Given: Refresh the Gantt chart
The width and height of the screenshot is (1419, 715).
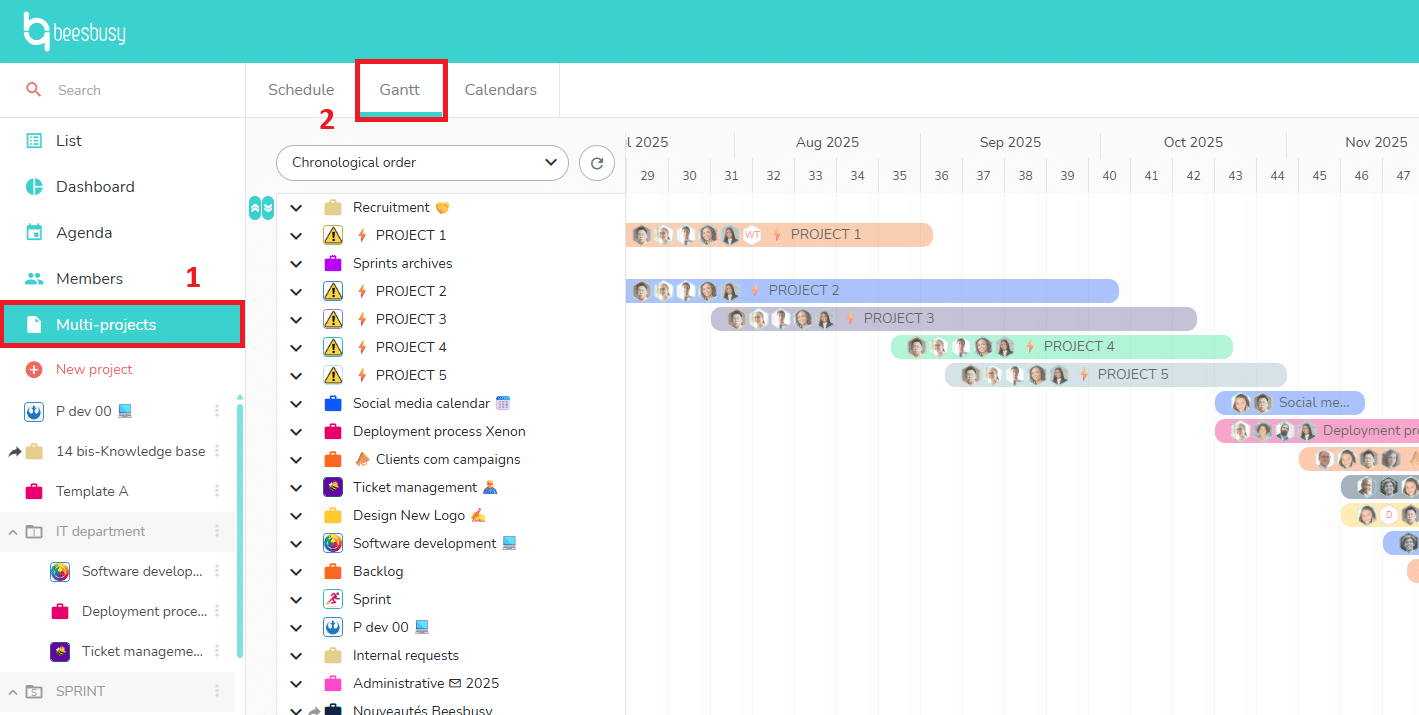Looking at the screenshot, I should coord(596,162).
